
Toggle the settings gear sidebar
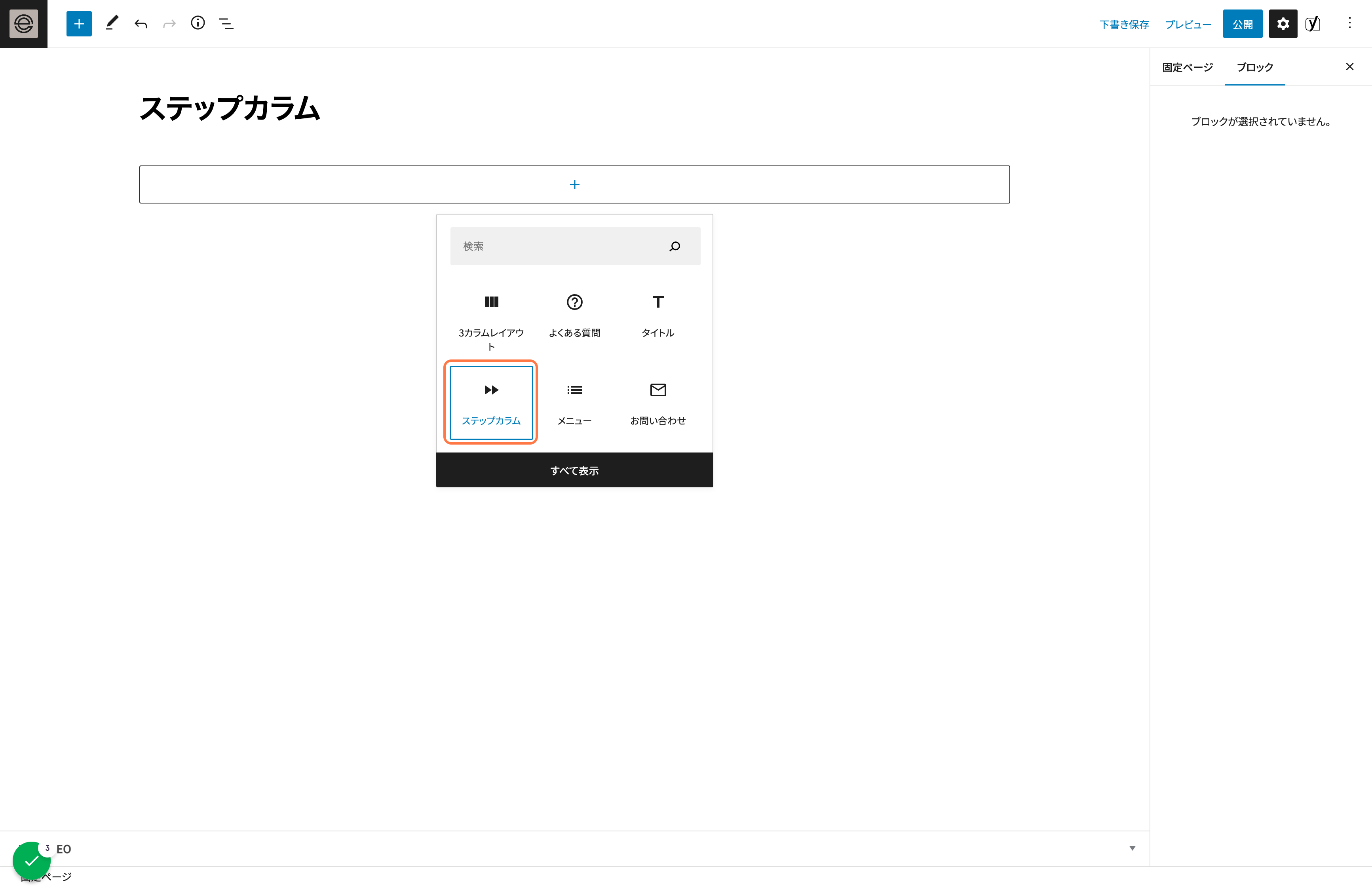tap(1283, 24)
